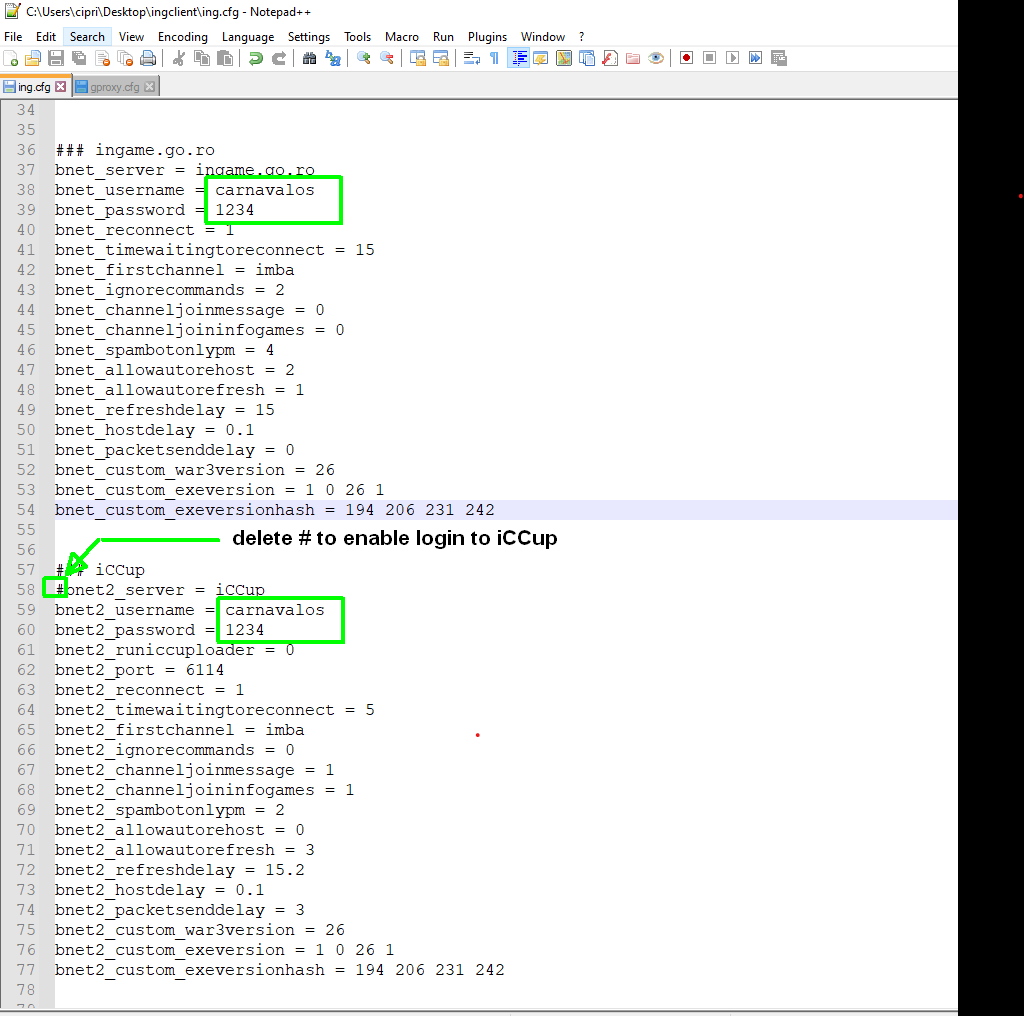1024x1016 pixels.
Task: Click the Print toolbar icon
Action: 148,58
